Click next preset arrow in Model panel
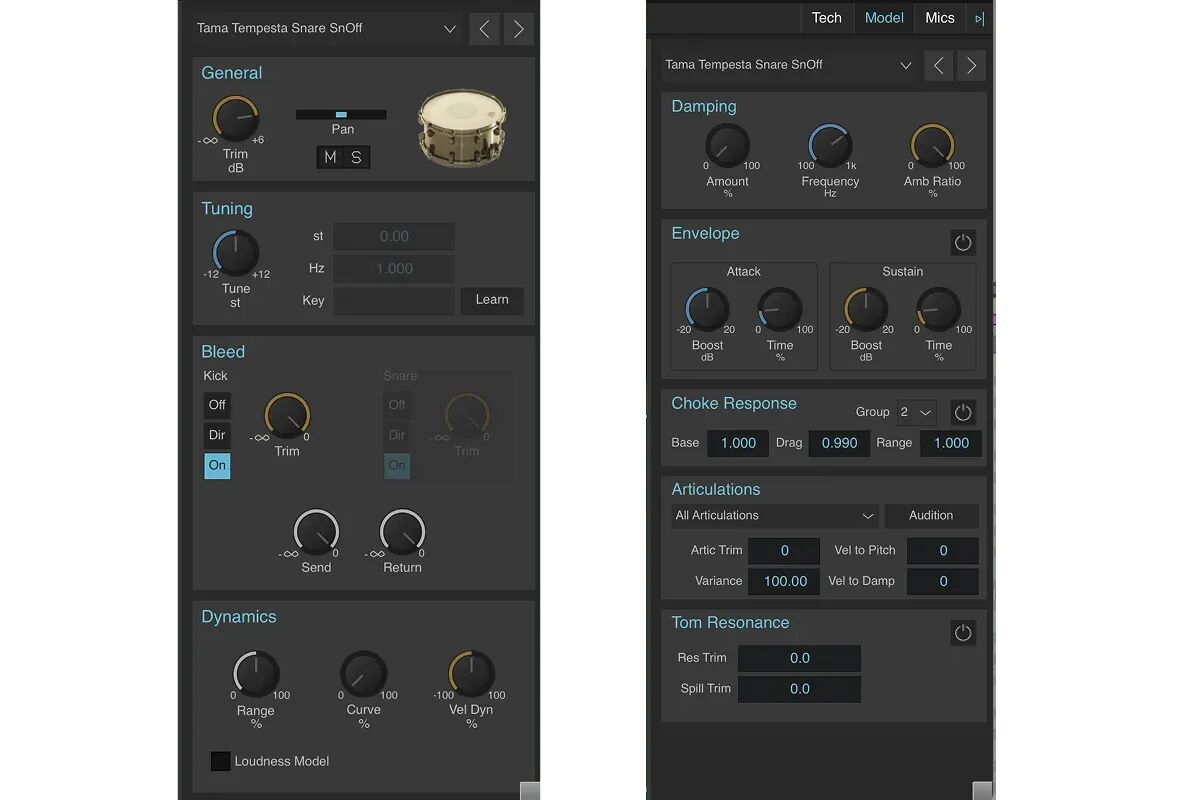 click(x=970, y=66)
